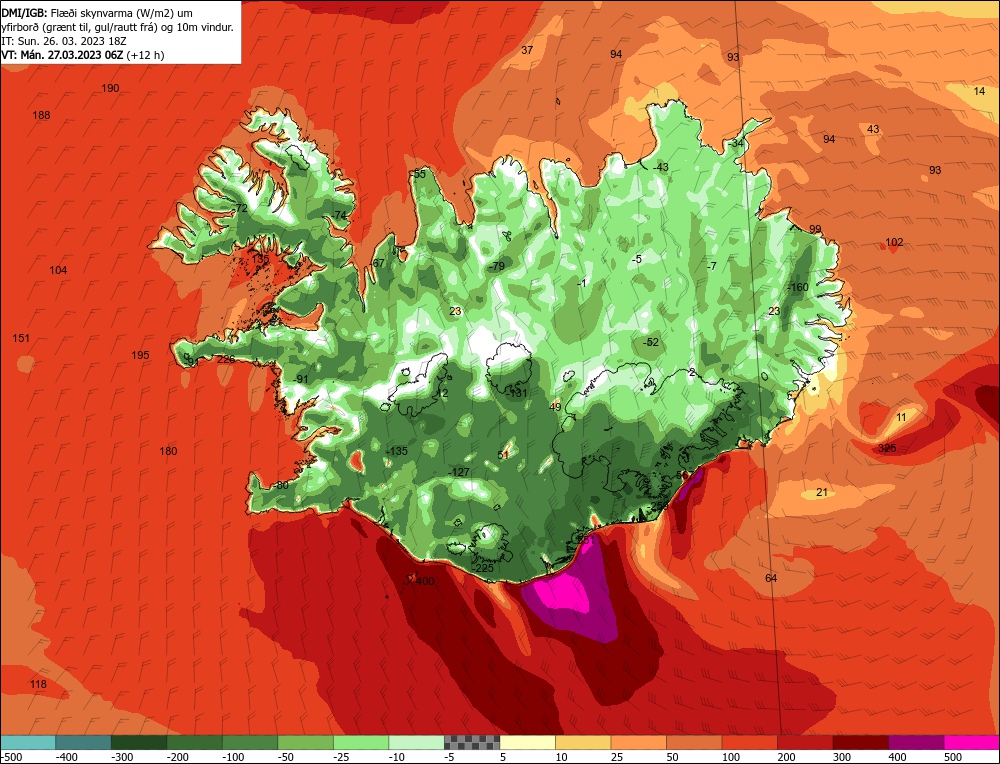Select the map value 49

click(x=555, y=407)
